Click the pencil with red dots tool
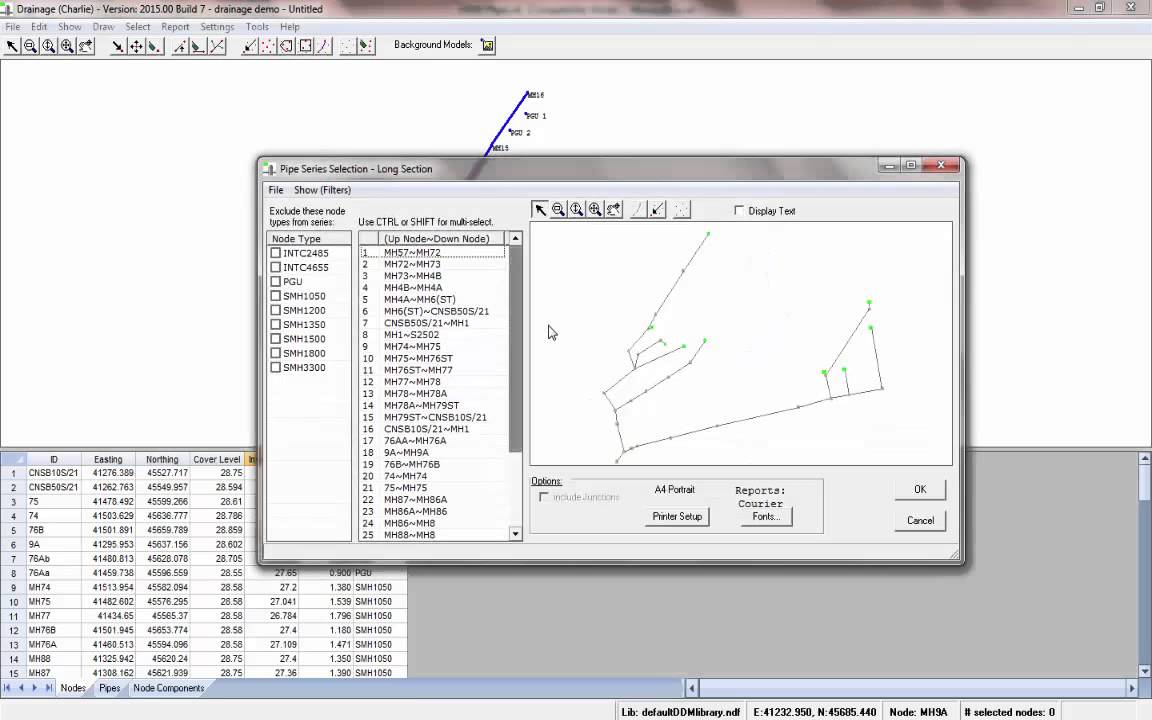1152x720 pixels. click(x=366, y=46)
